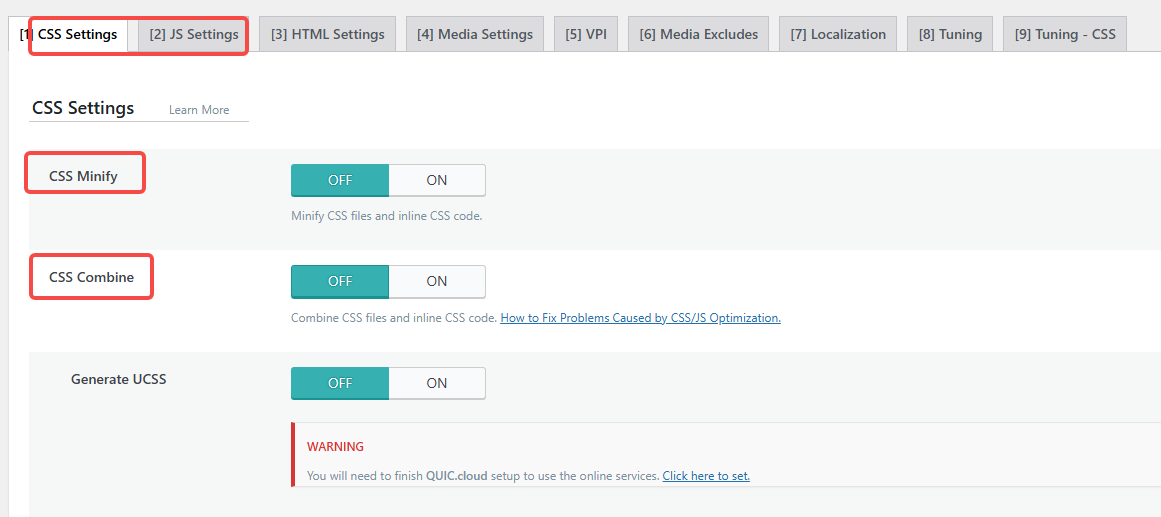Image resolution: width=1161 pixels, height=517 pixels.
Task: Open the How to Fix CSS/JS Optimization Problems link
Action: coord(640,318)
